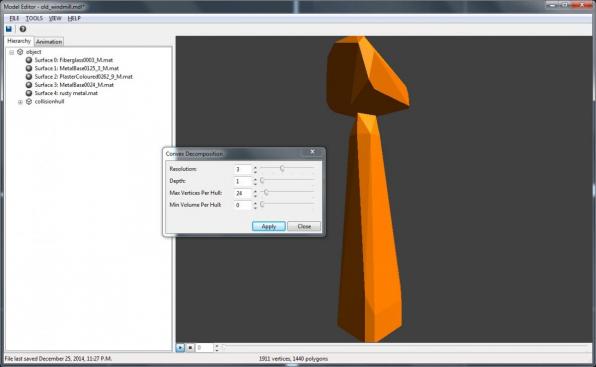Click the animation frame number field
Image resolution: width=596 pixels, height=367 pixels.
204,348
